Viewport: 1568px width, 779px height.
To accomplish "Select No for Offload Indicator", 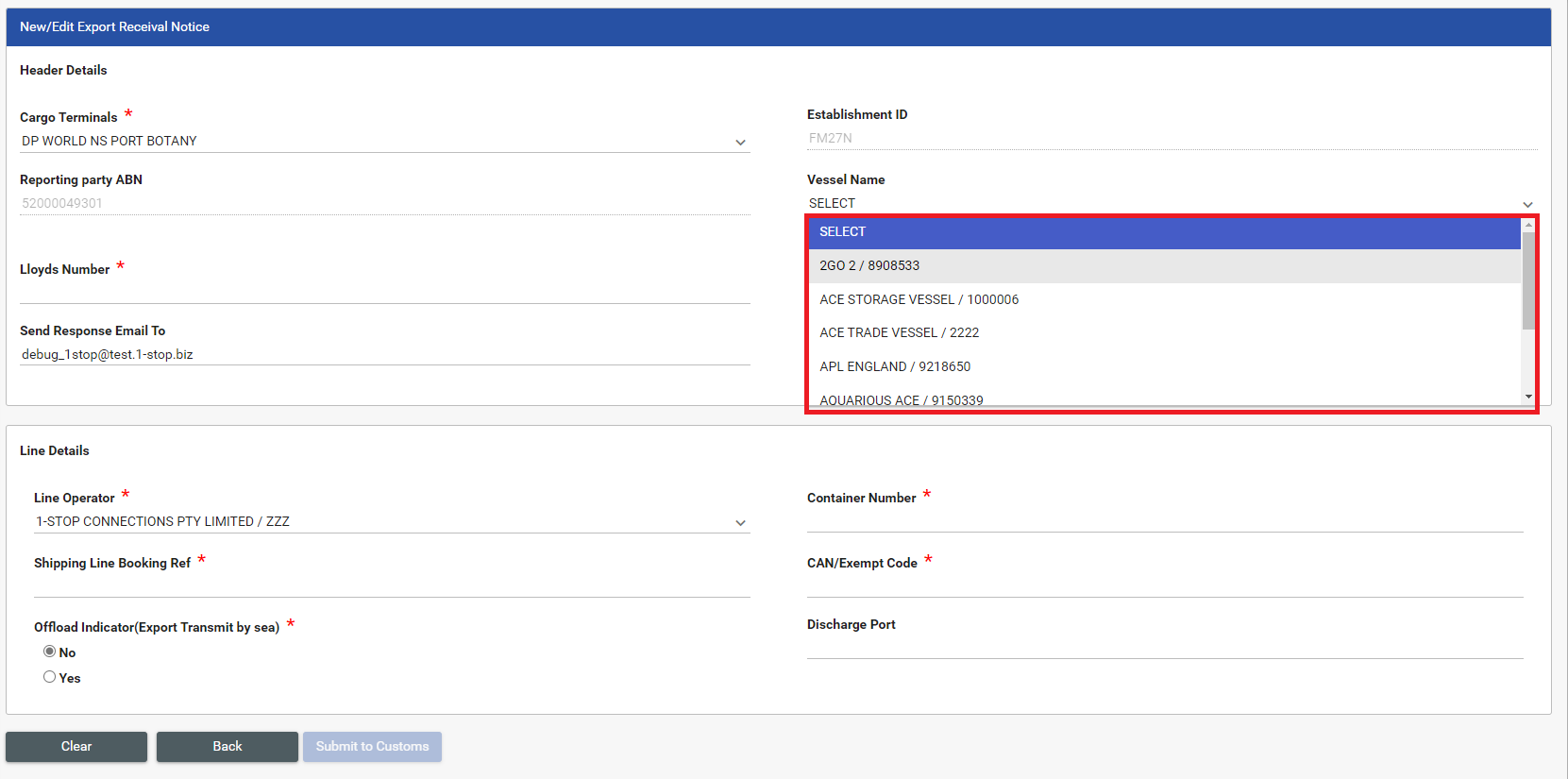I will click(50, 652).
